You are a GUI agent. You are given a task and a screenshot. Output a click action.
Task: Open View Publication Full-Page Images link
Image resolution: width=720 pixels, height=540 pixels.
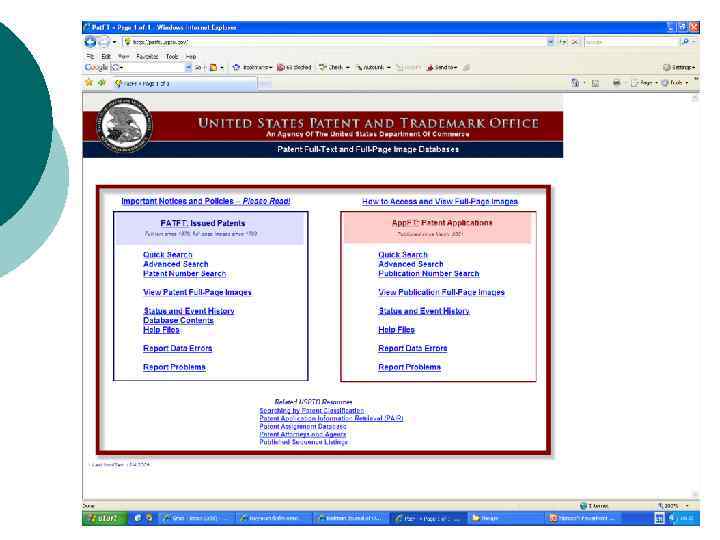(x=441, y=292)
